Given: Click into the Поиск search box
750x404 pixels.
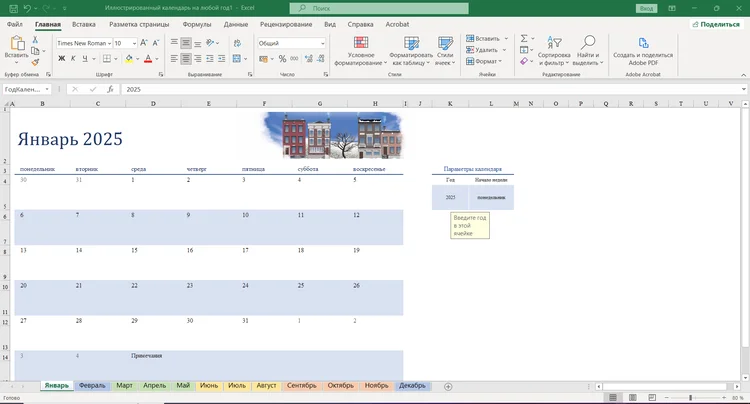Looking at the screenshot, I should [379, 8].
